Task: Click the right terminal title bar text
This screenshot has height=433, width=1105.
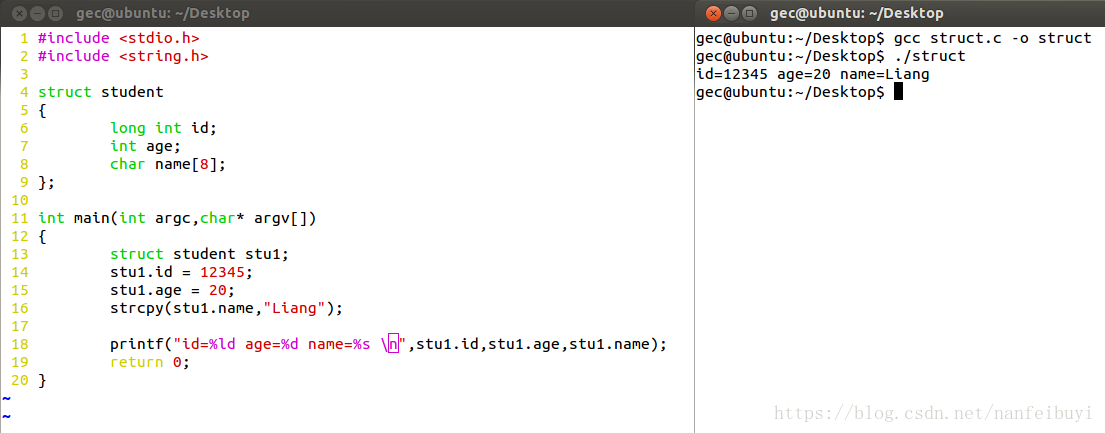Action: [x=856, y=13]
